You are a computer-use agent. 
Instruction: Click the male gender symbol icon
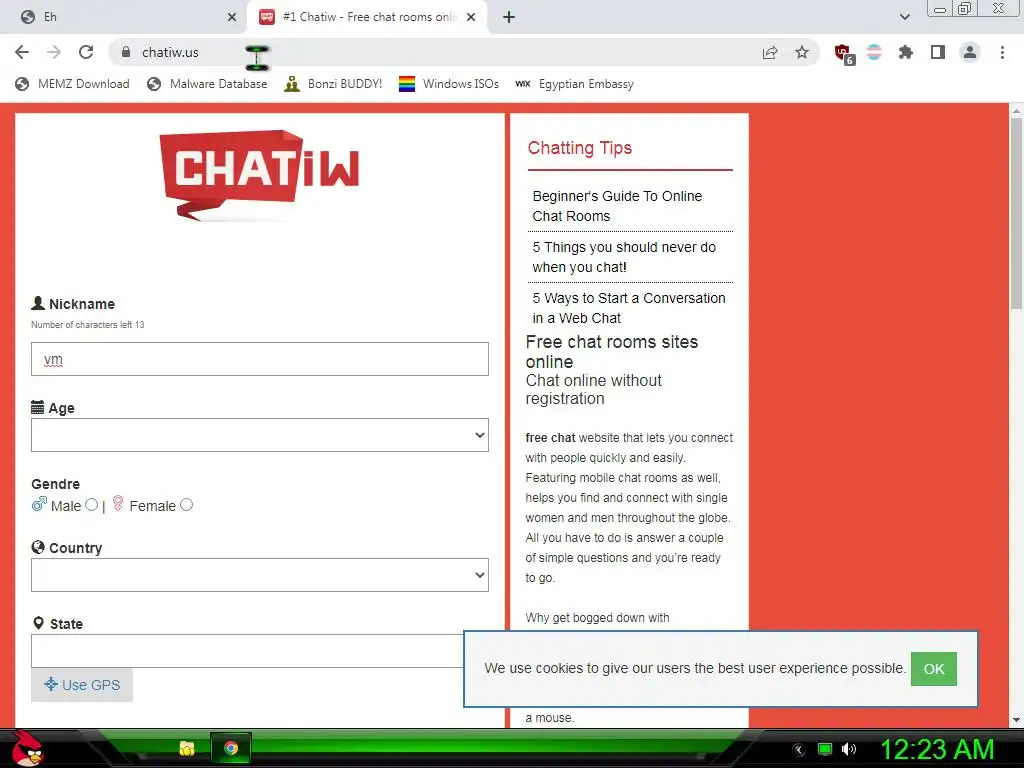[x=39, y=504]
